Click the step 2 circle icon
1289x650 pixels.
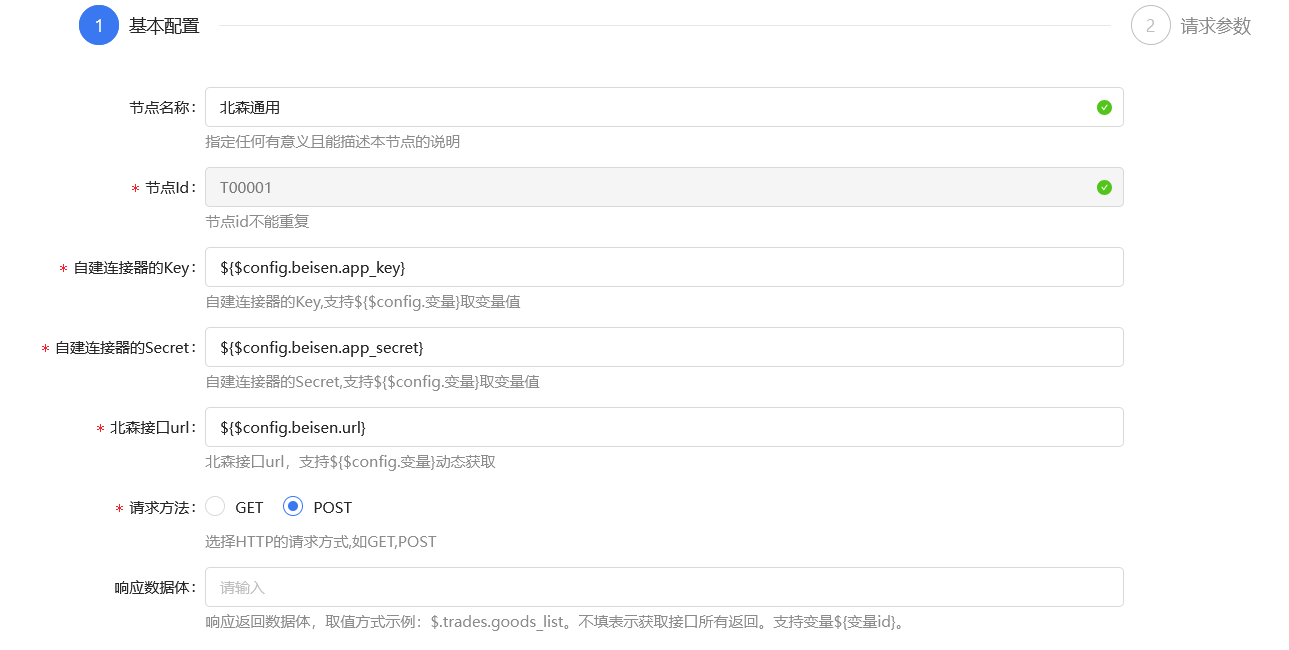[x=1150, y=26]
